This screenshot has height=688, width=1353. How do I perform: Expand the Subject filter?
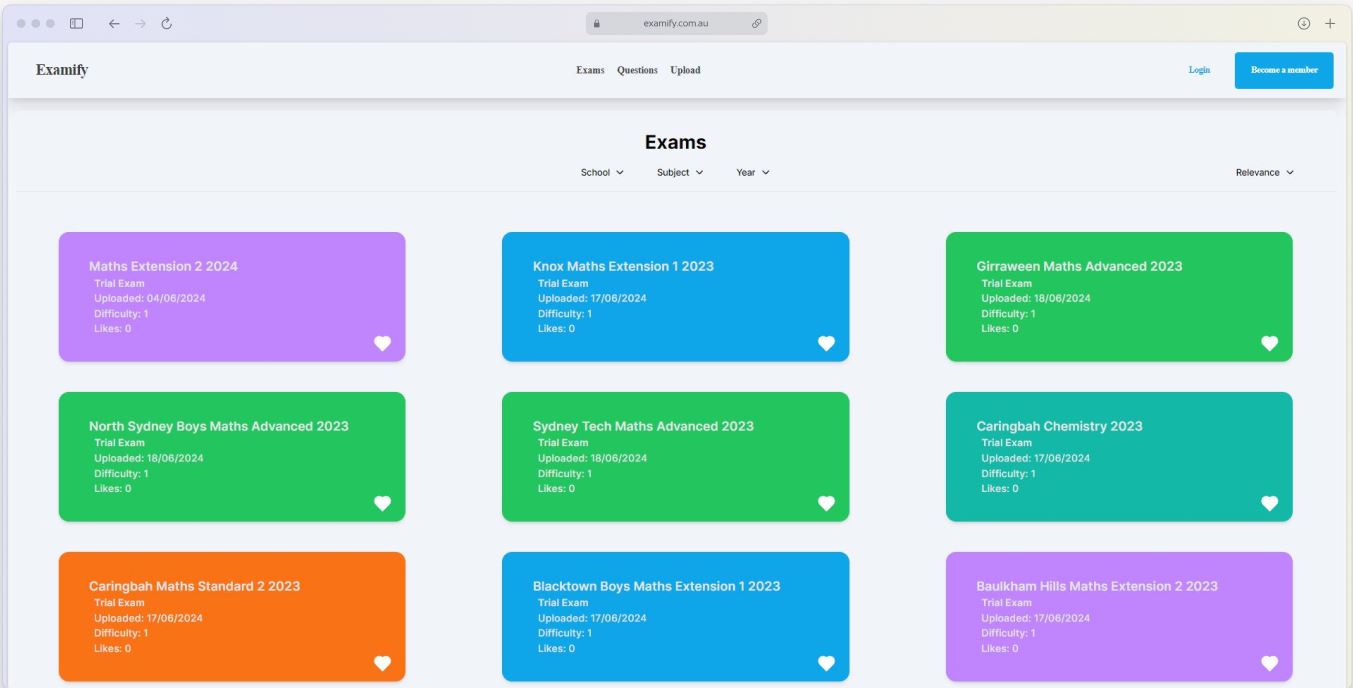click(677, 172)
